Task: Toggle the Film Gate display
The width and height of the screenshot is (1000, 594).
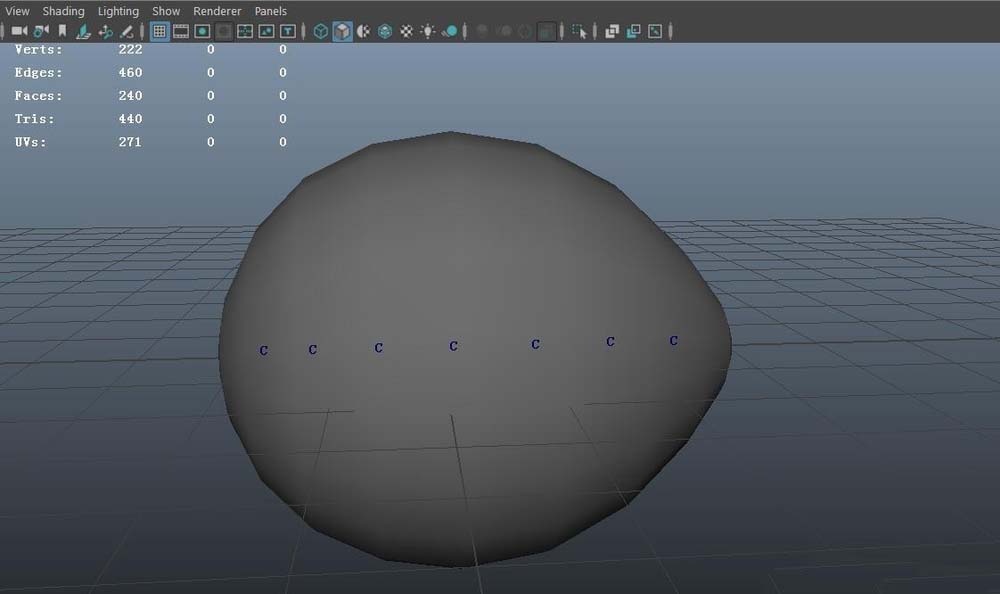Action: click(181, 31)
